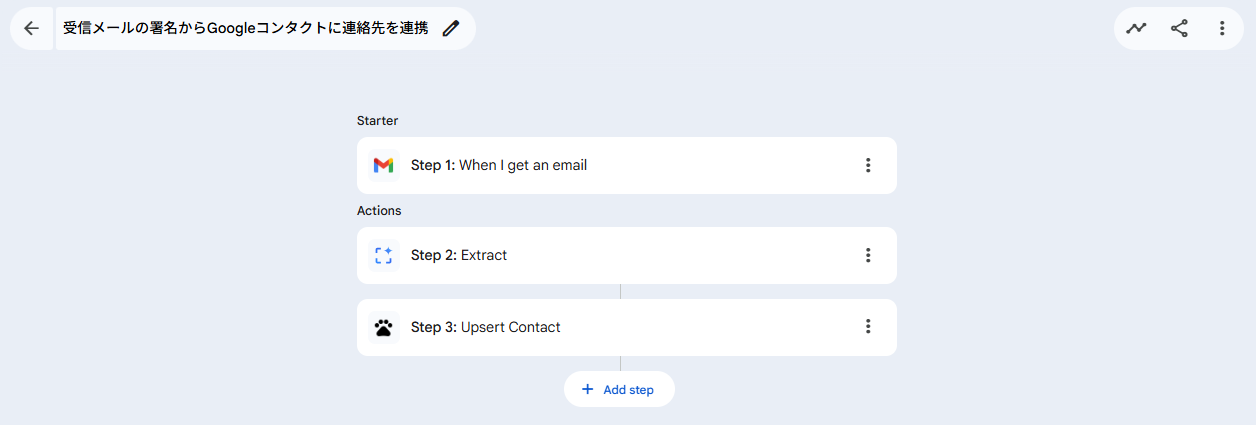
Task: Click the flow title text field
Action: click(245, 28)
